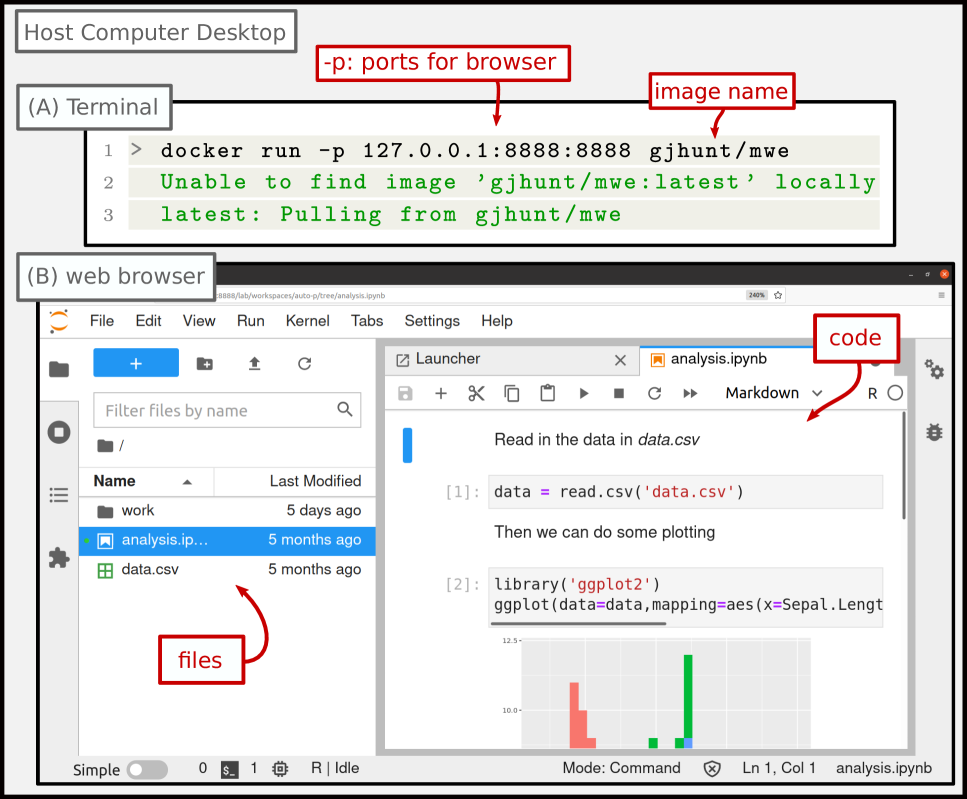This screenshot has width=967, height=799.
Task: Click the kernel status circle indicator
Action: coord(895,393)
